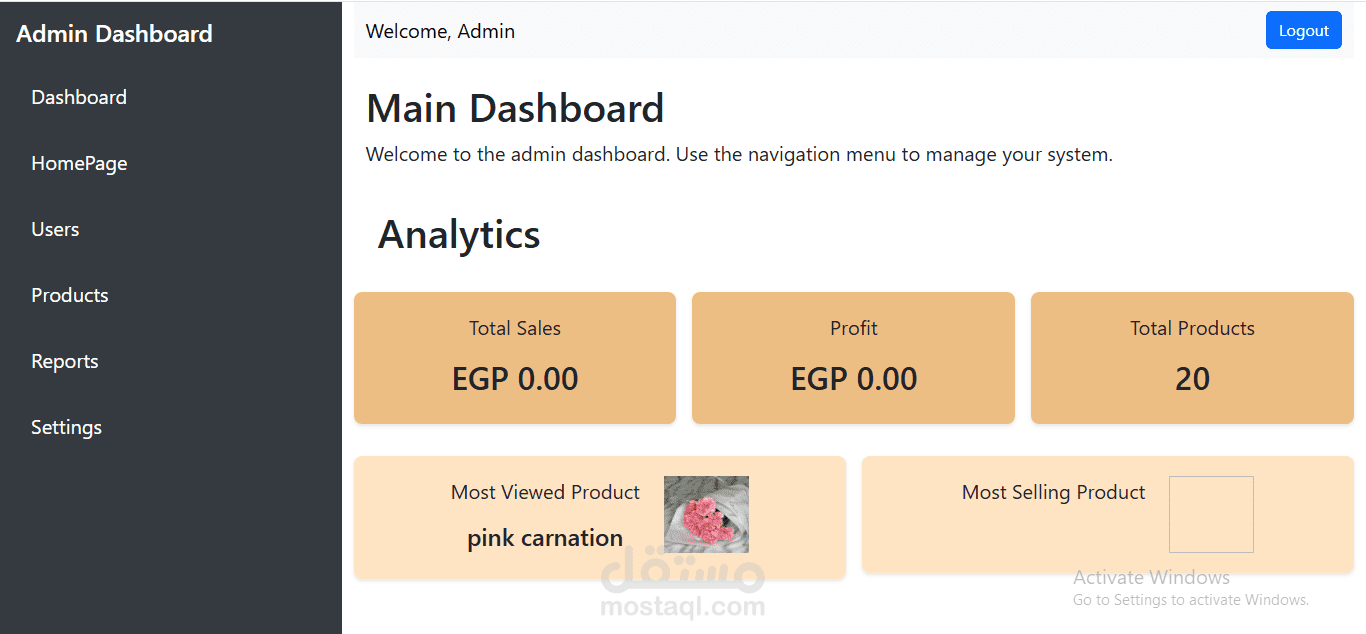This screenshot has height=634, width=1366.
Task: Click the pink carnation product thumbnail
Action: pyautogui.click(x=706, y=514)
